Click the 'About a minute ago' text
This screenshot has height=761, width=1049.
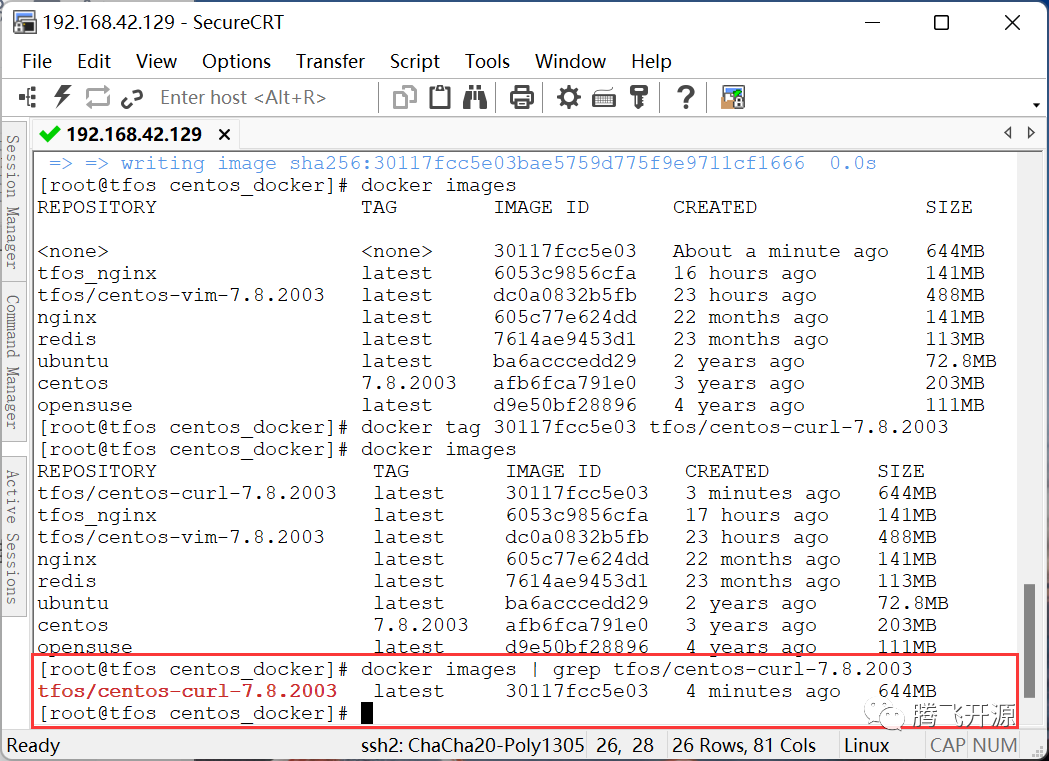(781, 251)
